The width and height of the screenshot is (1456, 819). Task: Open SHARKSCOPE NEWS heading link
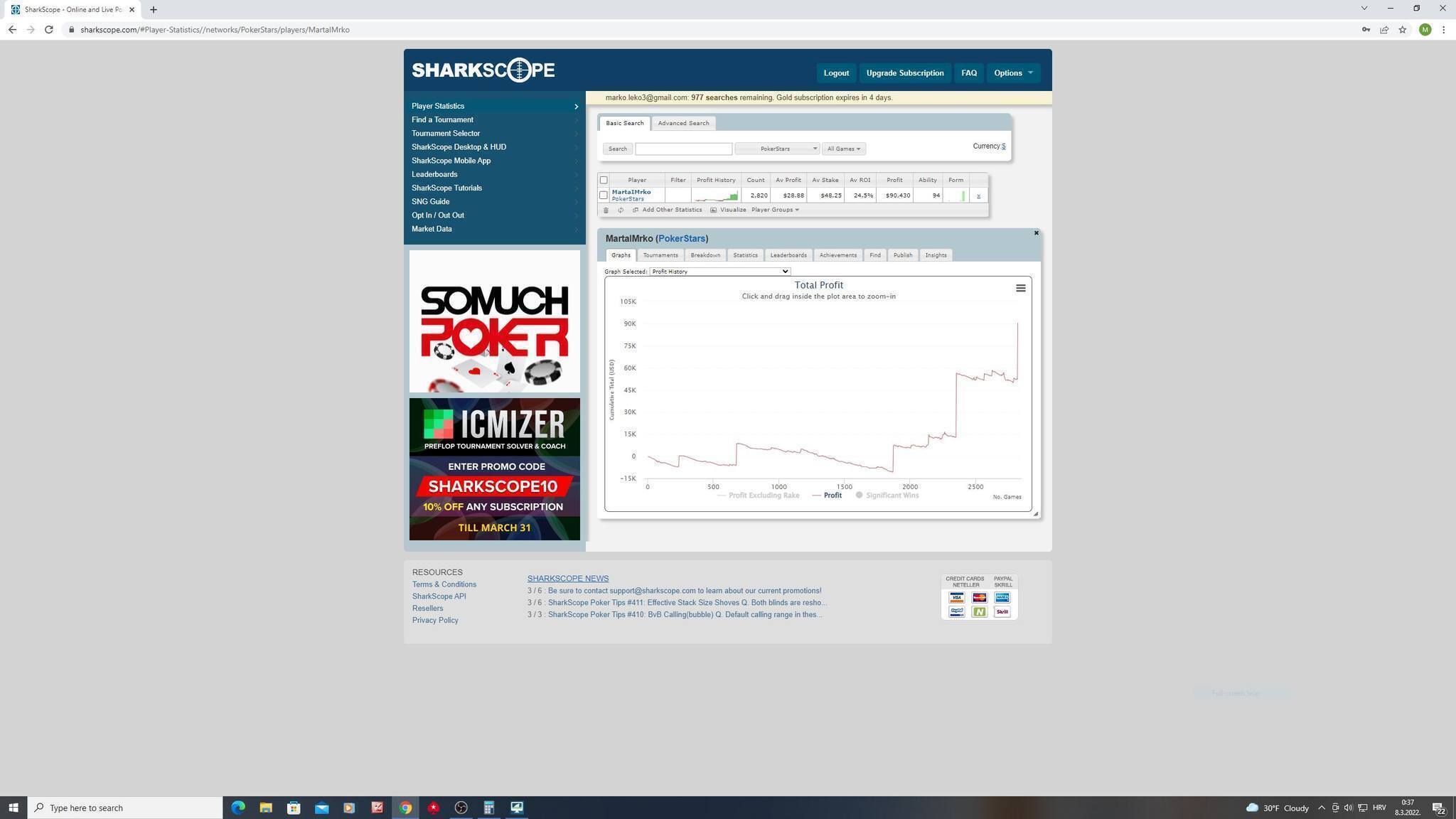click(x=568, y=579)
